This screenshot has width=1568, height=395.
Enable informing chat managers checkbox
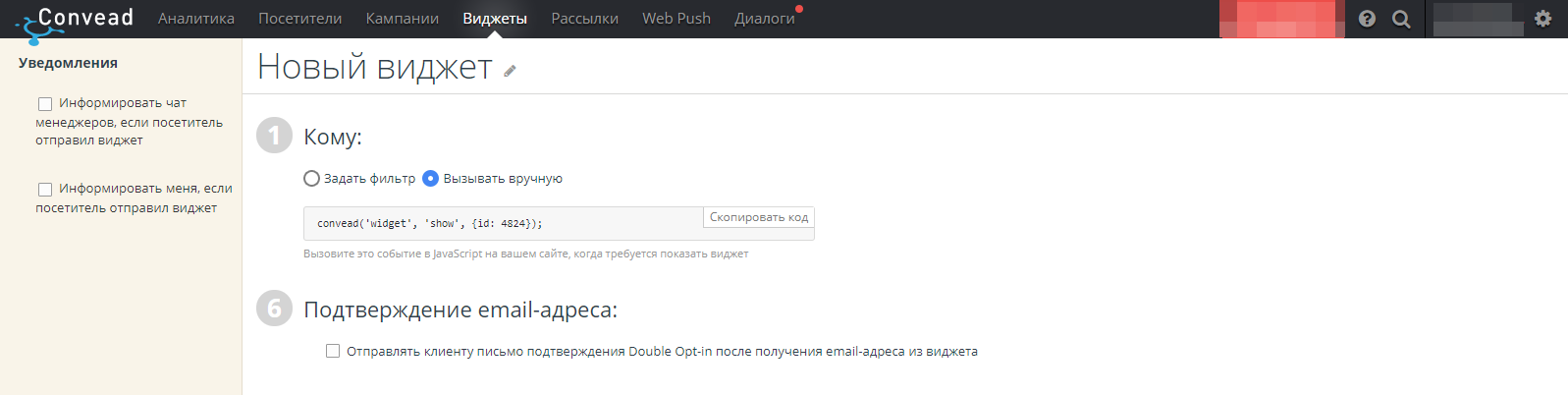(45, 103)
